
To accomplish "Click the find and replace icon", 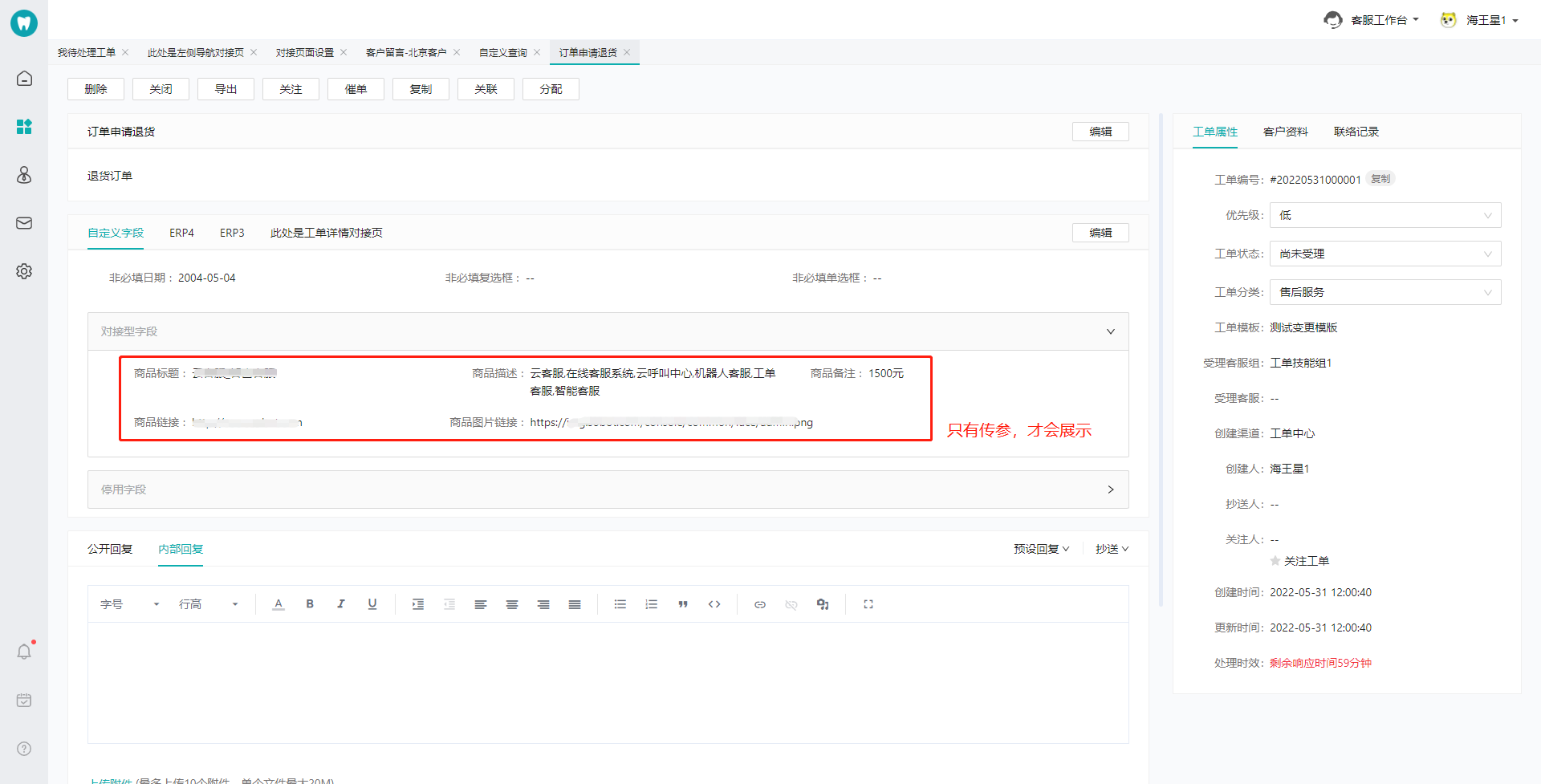I will 823,604.
